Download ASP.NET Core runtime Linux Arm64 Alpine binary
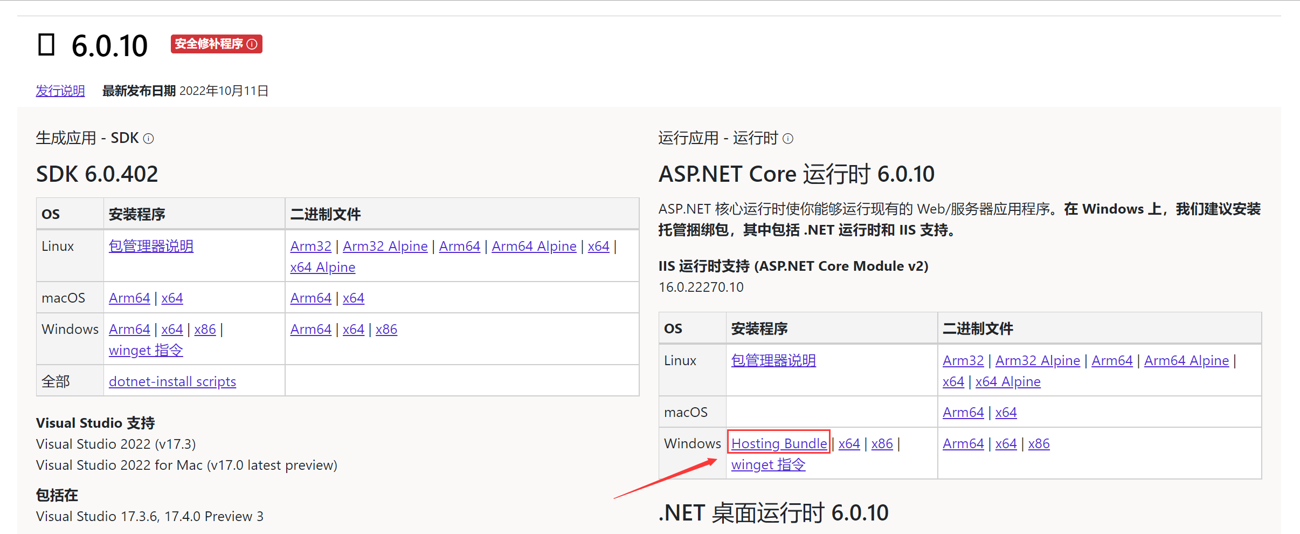1300x534 pixels. [x=1186, y=360]
